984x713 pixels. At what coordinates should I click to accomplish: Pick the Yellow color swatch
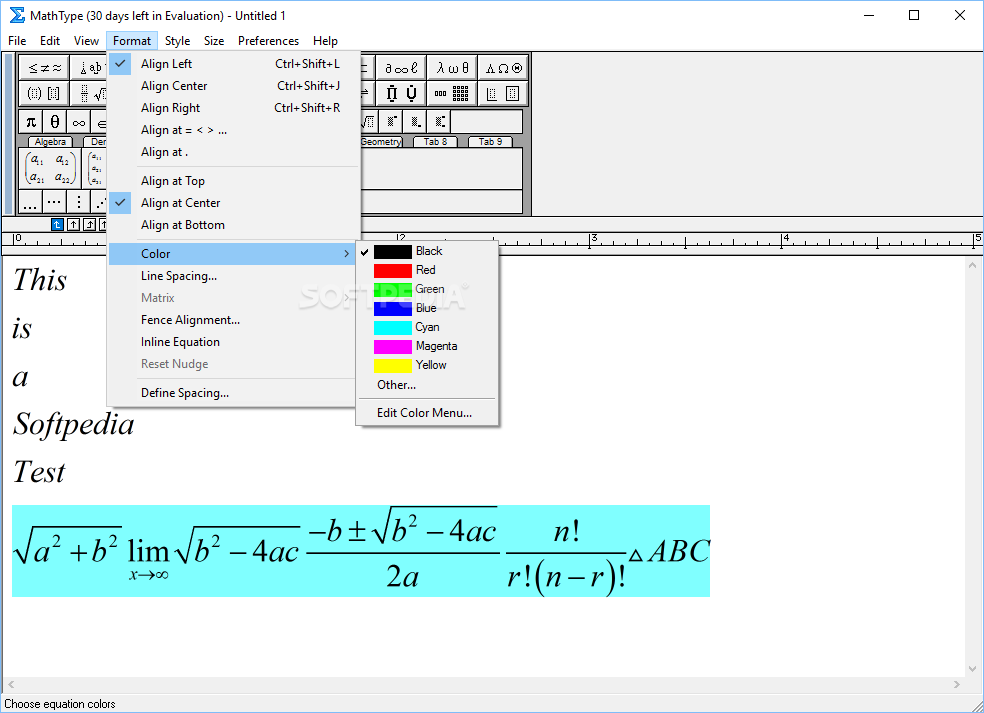pyautogui.click(x=392, y=365)
